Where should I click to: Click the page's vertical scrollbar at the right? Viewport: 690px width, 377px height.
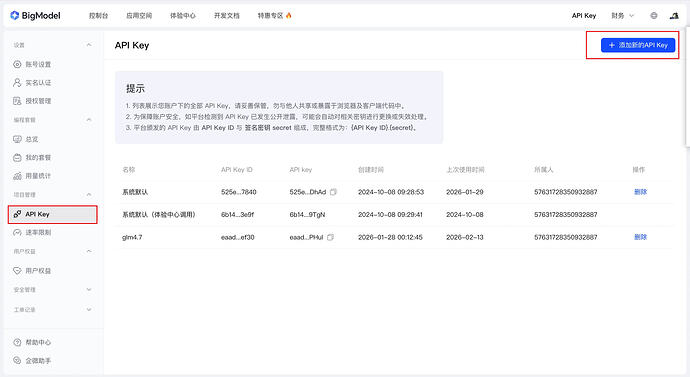(687, 88)
